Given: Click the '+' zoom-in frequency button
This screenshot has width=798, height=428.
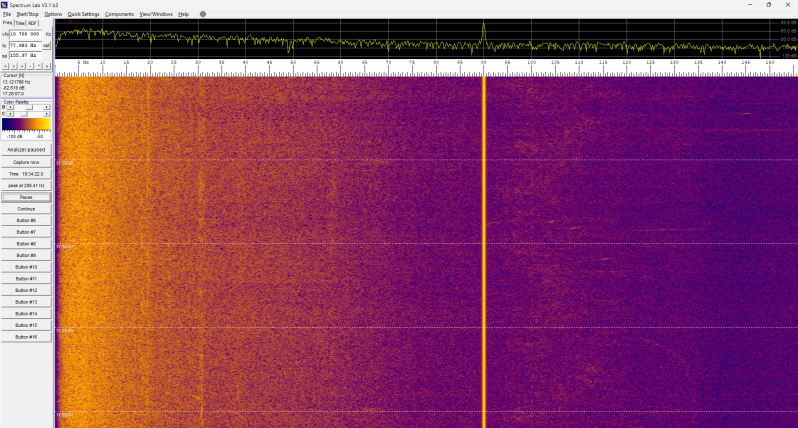Looking at the screenshot, I should pos(22,66).
